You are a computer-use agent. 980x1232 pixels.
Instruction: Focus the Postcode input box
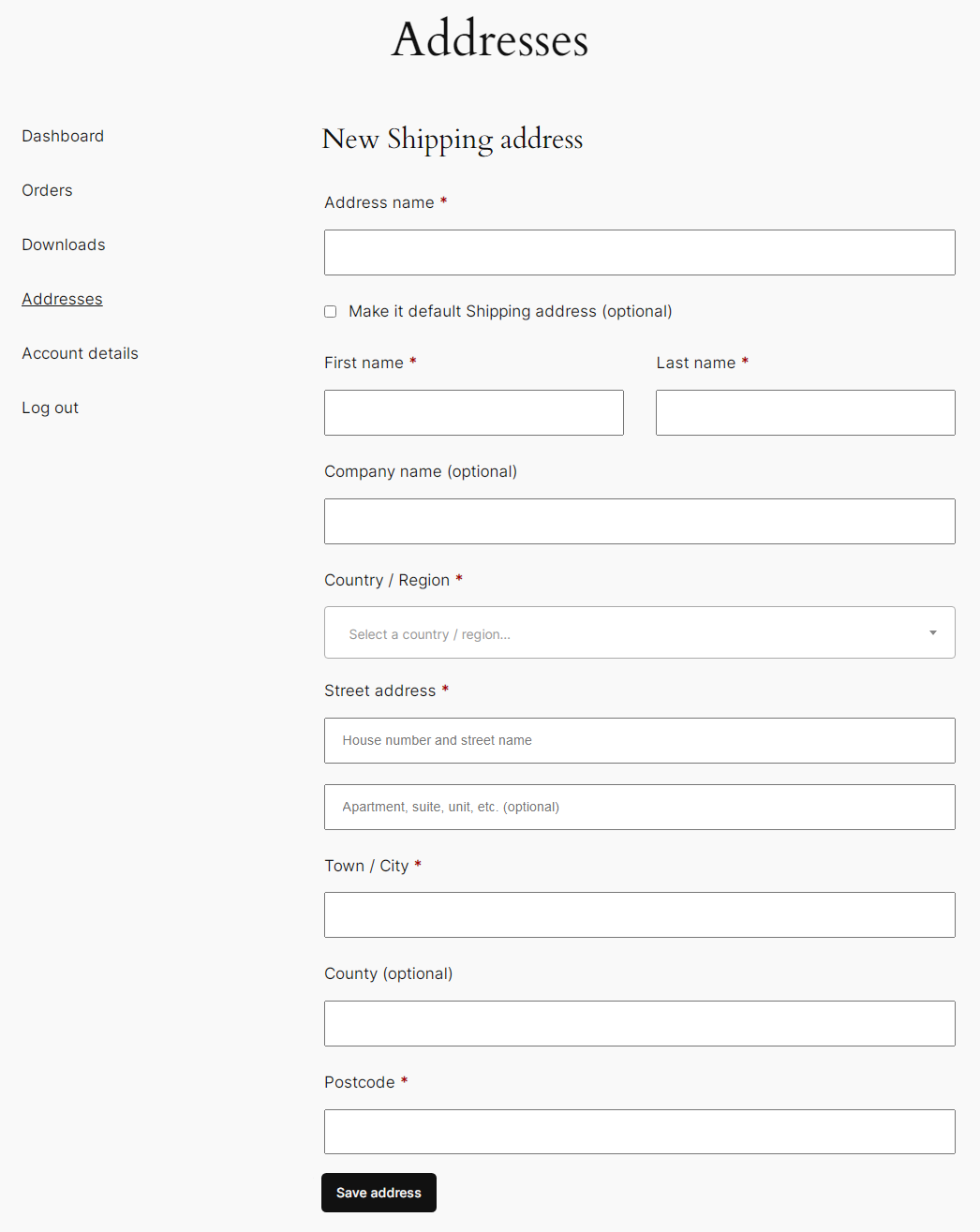[x=639, y=1132]
